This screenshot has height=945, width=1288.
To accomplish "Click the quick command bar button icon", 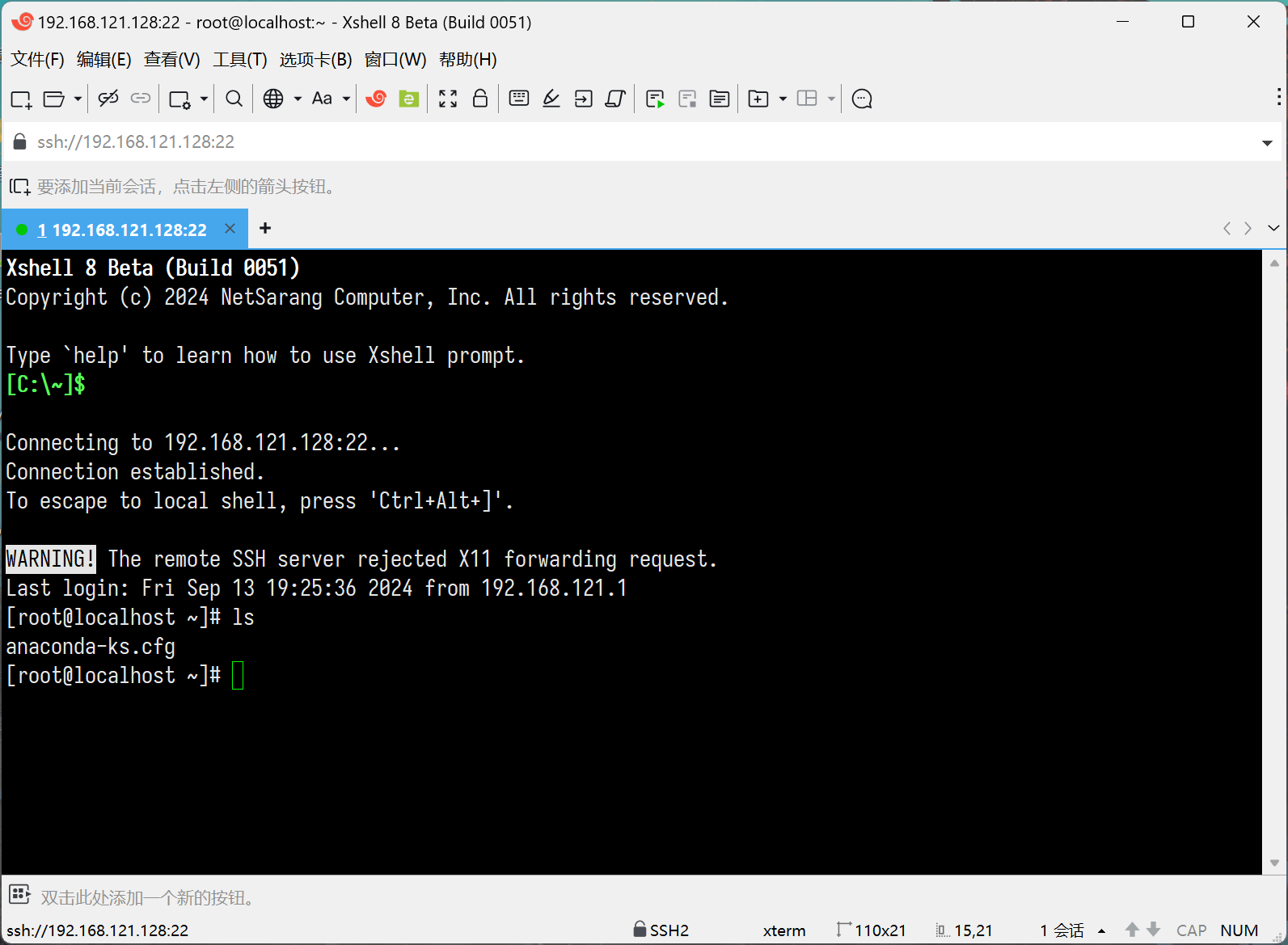I will point(19,895).
